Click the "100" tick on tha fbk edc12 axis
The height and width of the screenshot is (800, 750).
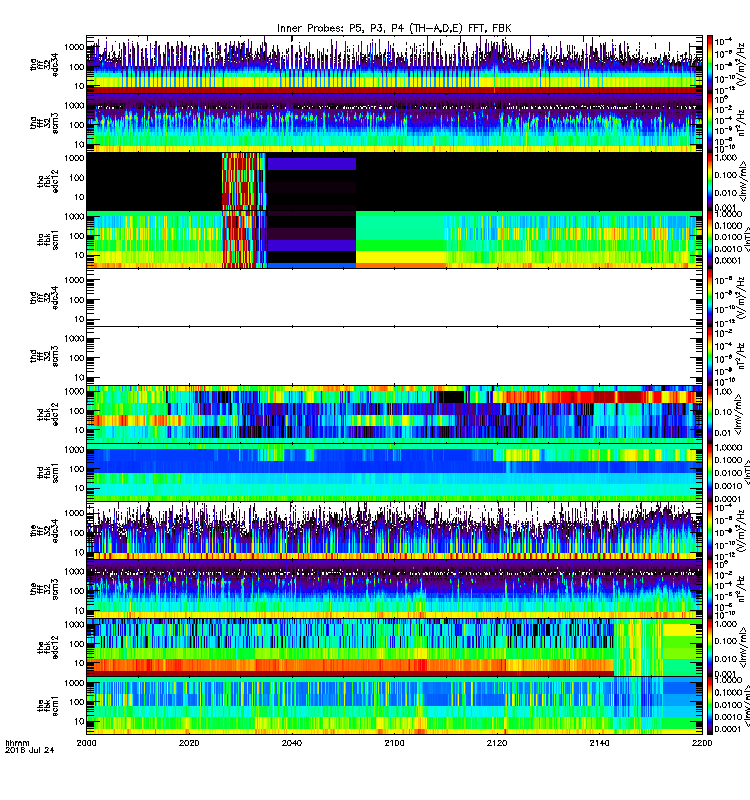pyautogui.click(x=77, y=178)
